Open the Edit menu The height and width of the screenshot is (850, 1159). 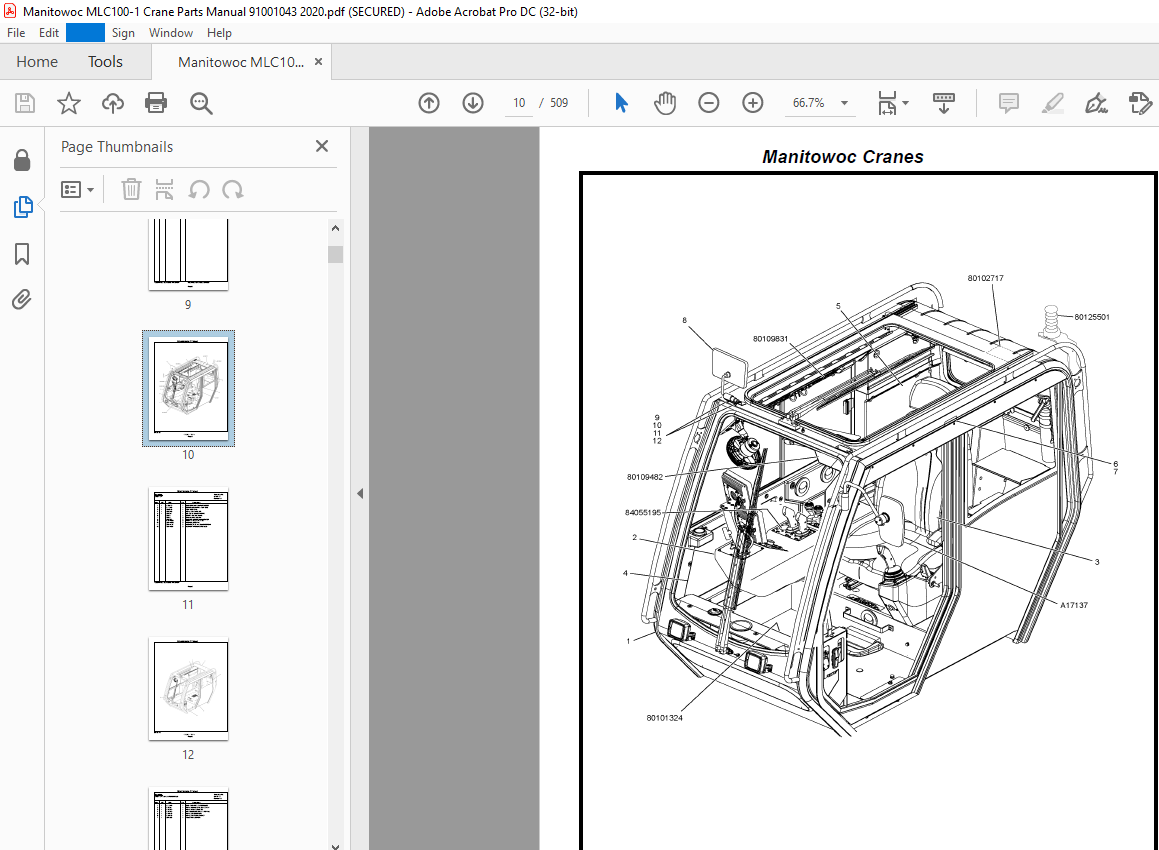tap(49, 33)
